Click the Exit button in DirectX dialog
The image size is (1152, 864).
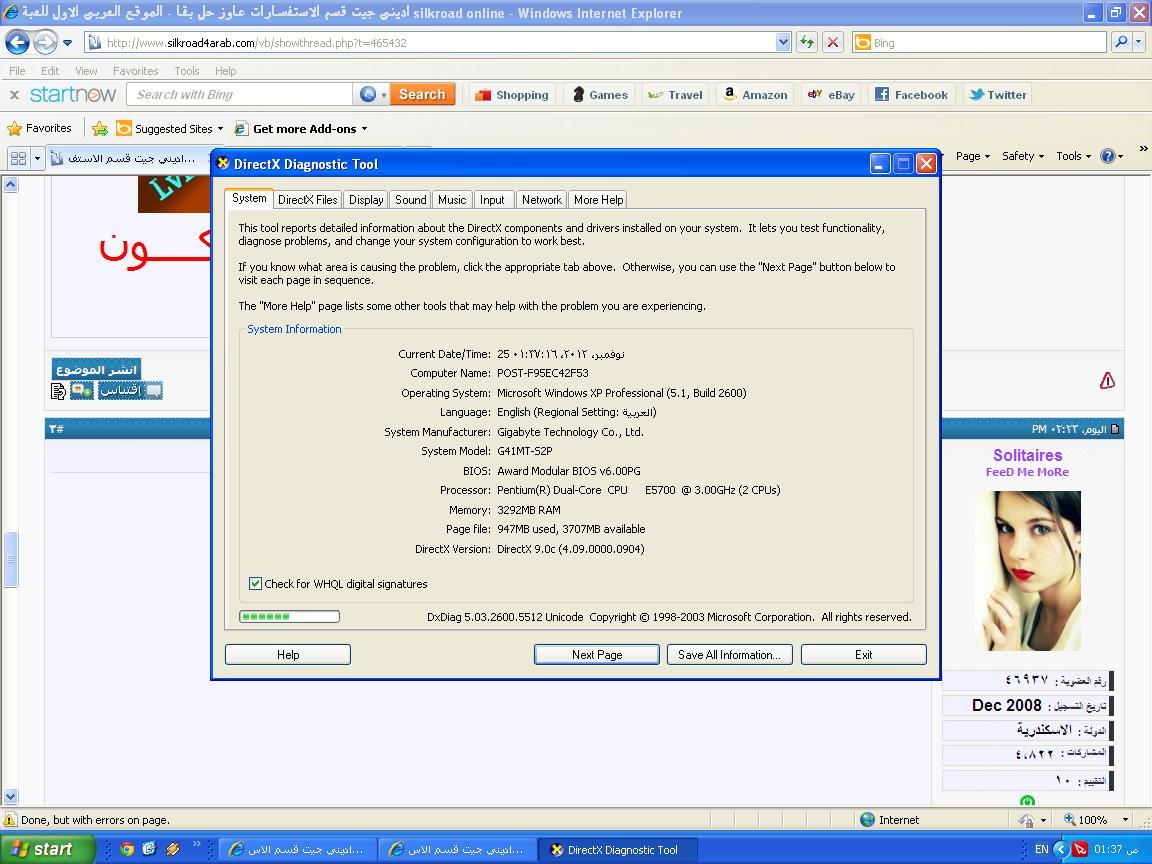coord(864,655)
